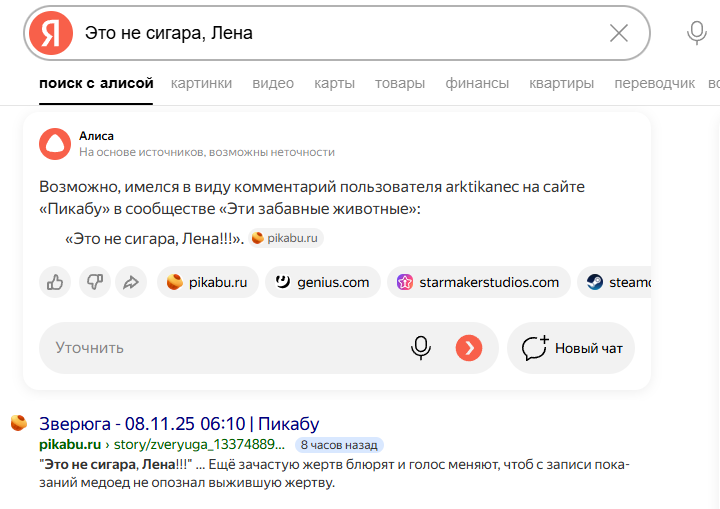Open the pikabu.ru source chip

pyautogui.click(x=208, y=282)
